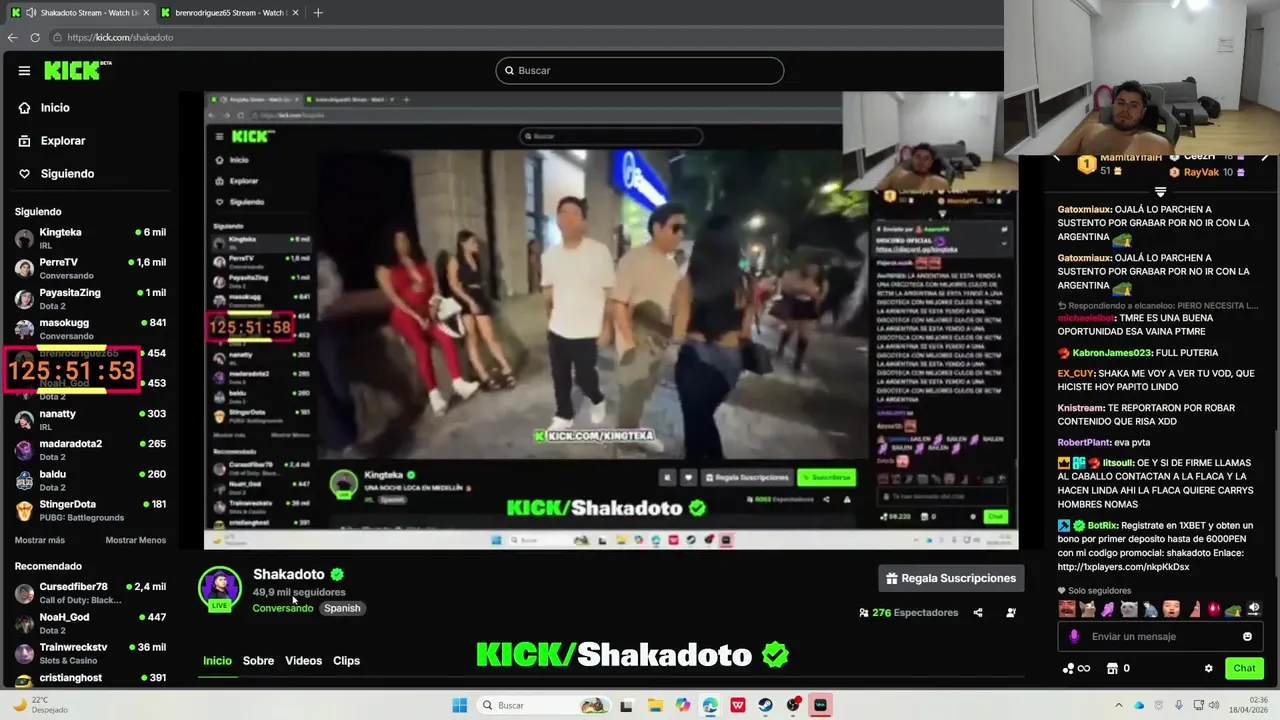Open madaradota2 channel in sidebar
The height and width of the screenshot is (720, 1280).
[x=90, y=450]
